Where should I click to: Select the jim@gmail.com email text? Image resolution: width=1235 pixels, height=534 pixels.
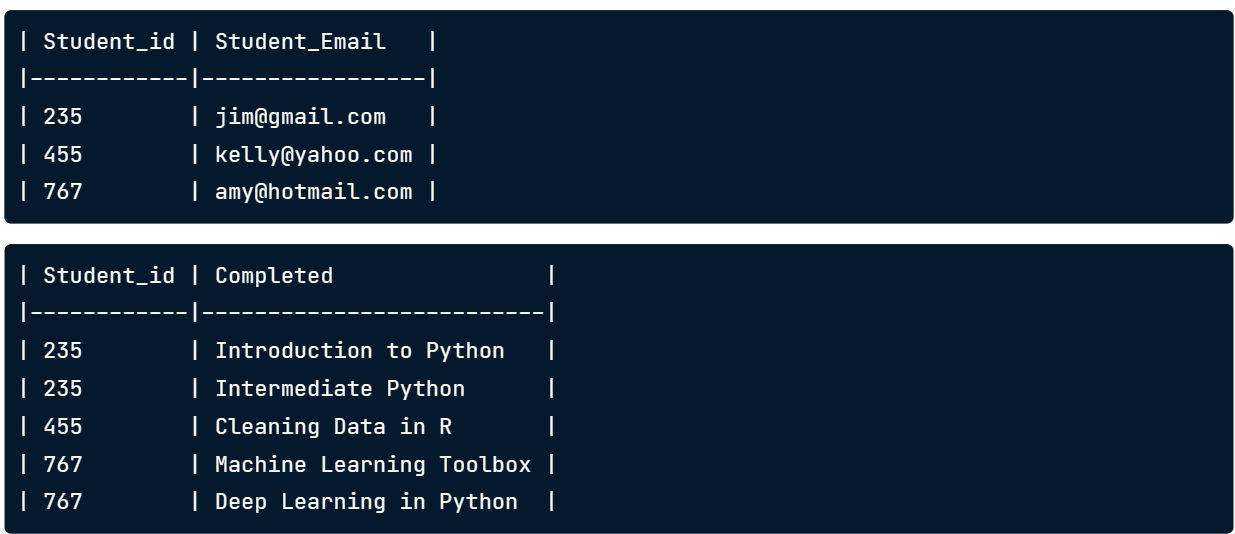pyautogui.click(x=300, y=117)
